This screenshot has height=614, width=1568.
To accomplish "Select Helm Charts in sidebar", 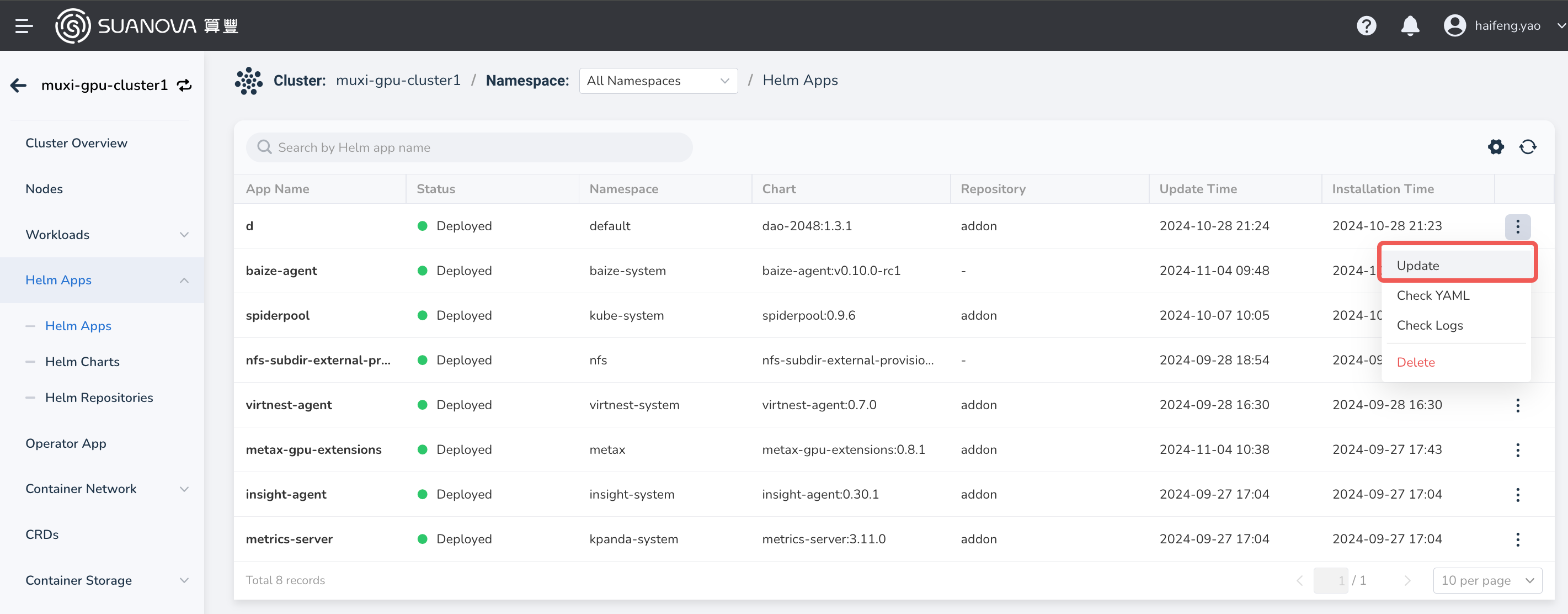I will click(83, 362).
